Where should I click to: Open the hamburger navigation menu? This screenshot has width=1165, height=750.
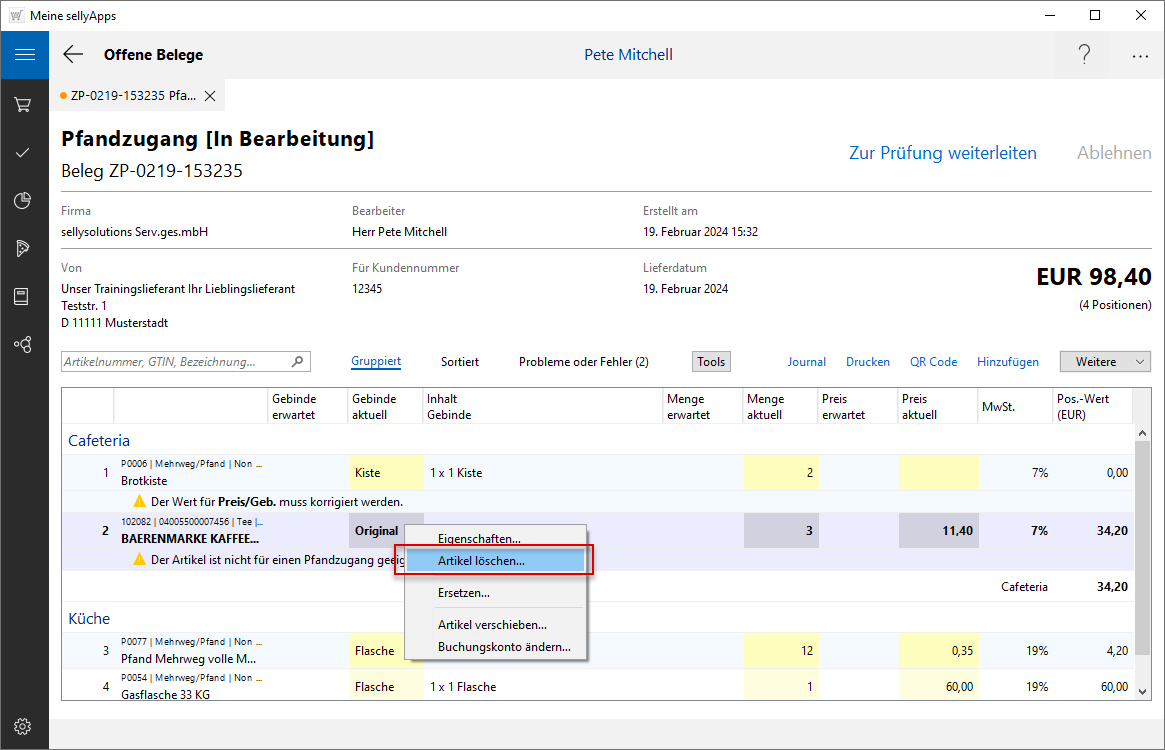tap(24, 55)
